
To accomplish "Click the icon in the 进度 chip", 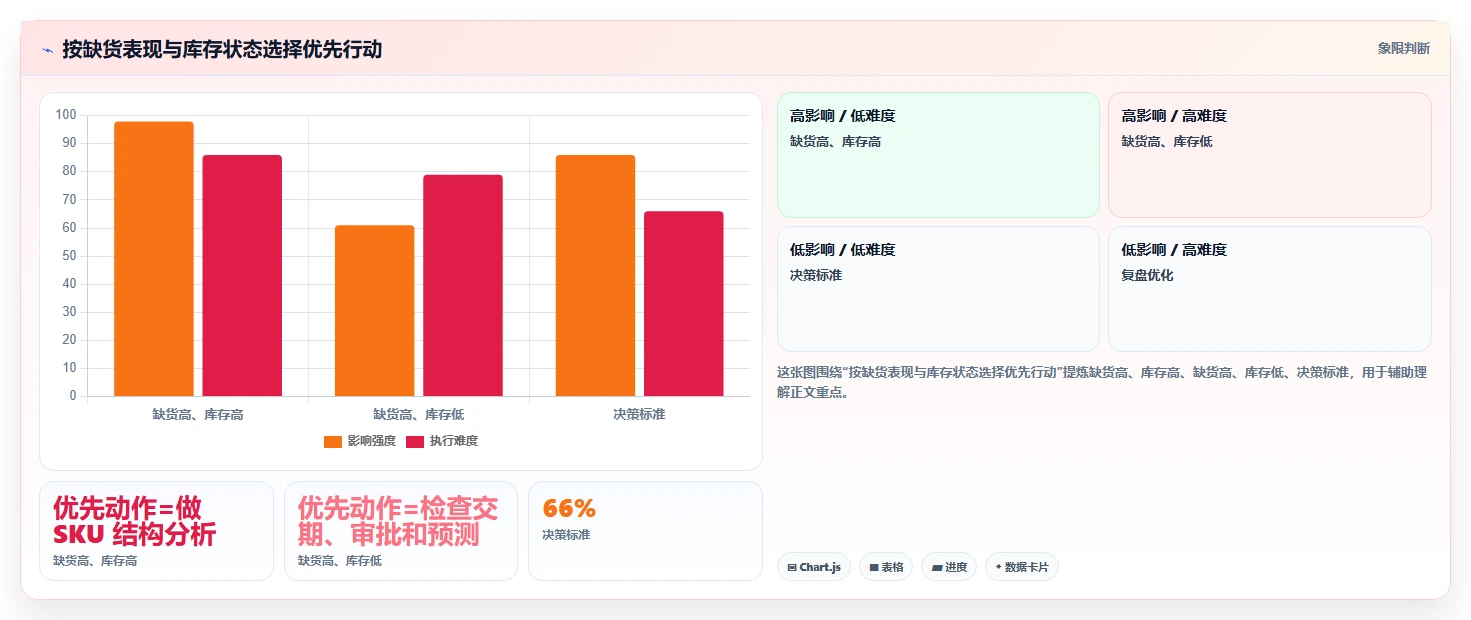I will 937,568.
